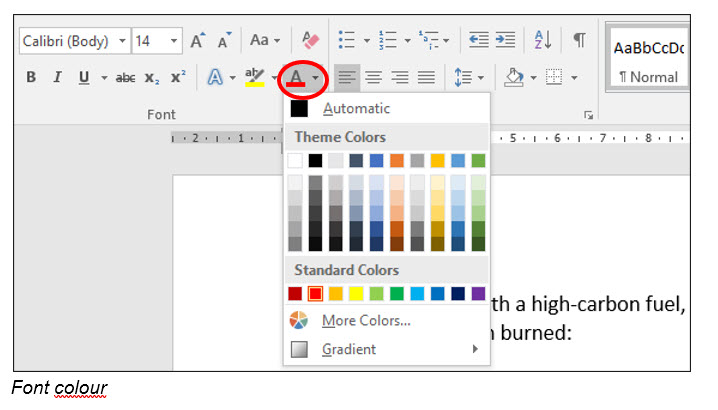Viewport: 718px width, 410px height.
Task: Toggle Underline formatting
Action: (x=84, y=77)
